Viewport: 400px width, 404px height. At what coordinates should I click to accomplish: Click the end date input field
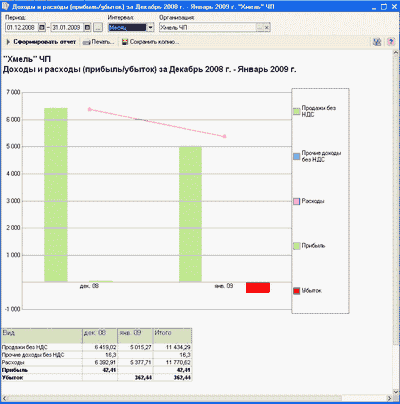pos(67,28)
